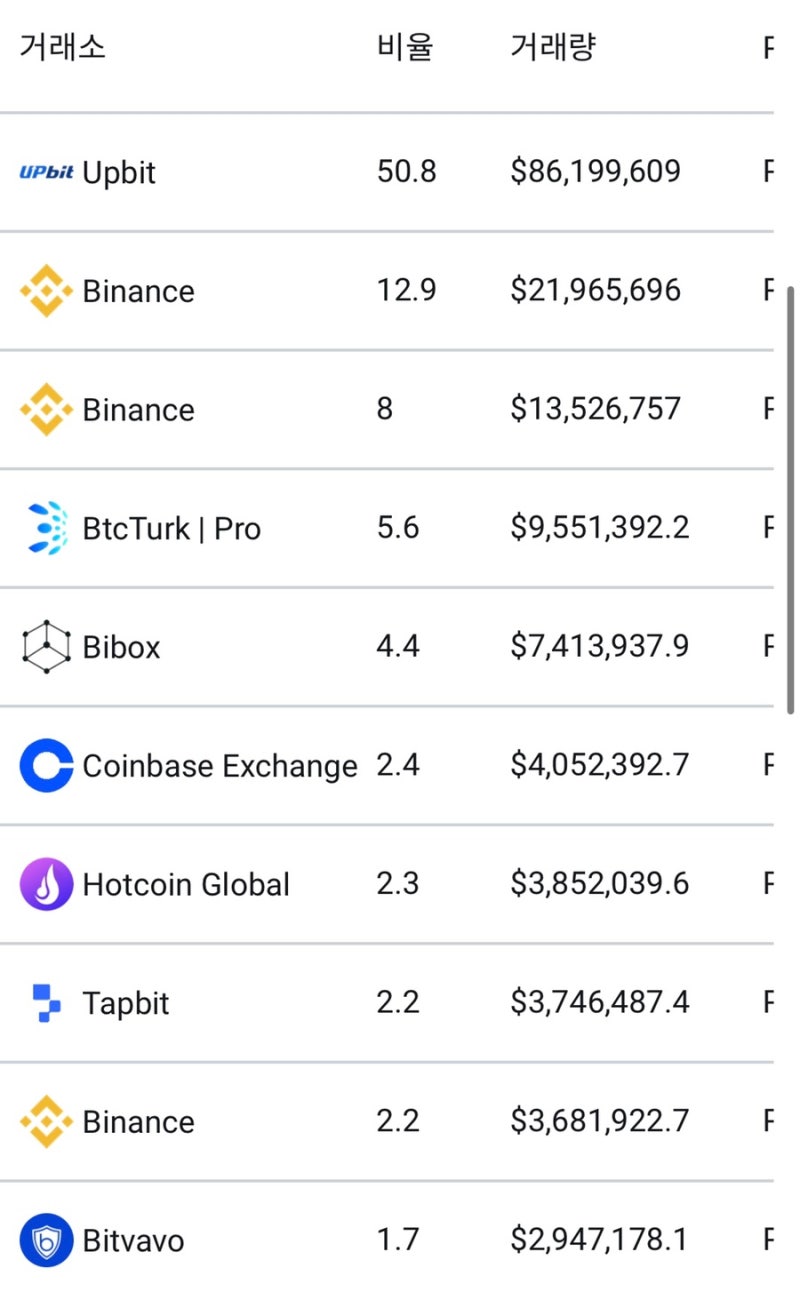Click Binance logo in $3,681,922.7 row
800x1292 pixels.
[x=46, y=1121]
